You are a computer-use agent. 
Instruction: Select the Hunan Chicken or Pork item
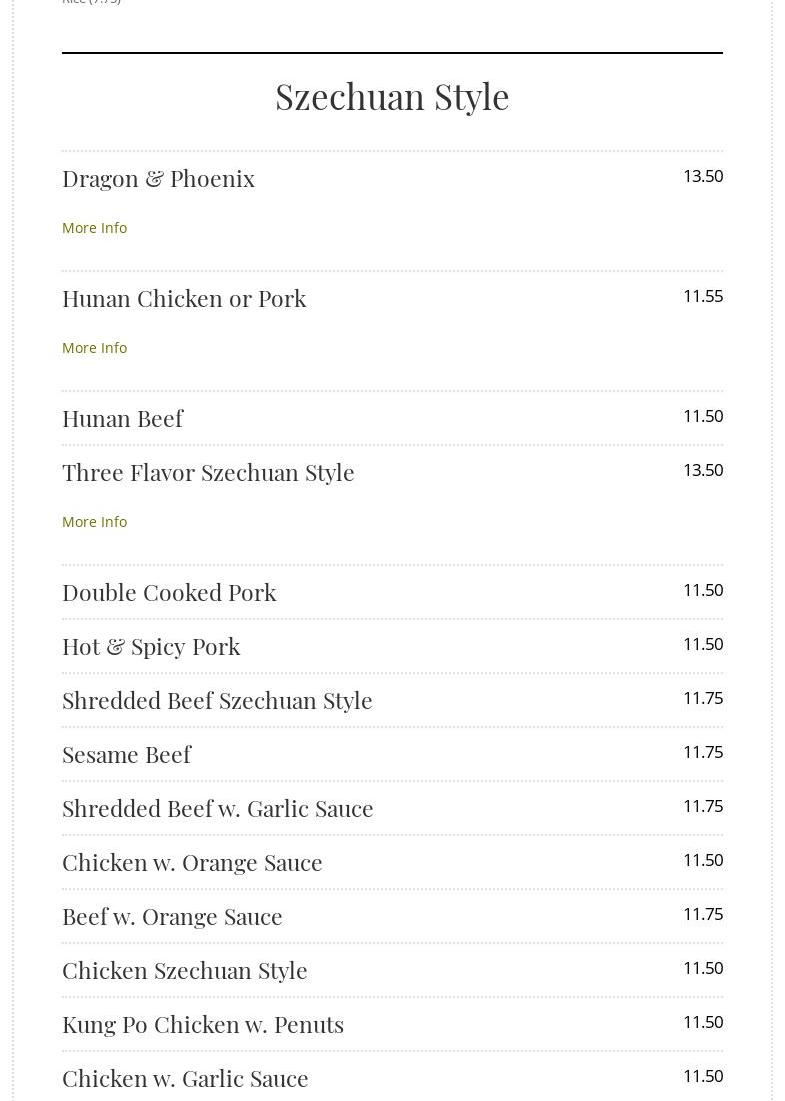click(x=184, y=298)
